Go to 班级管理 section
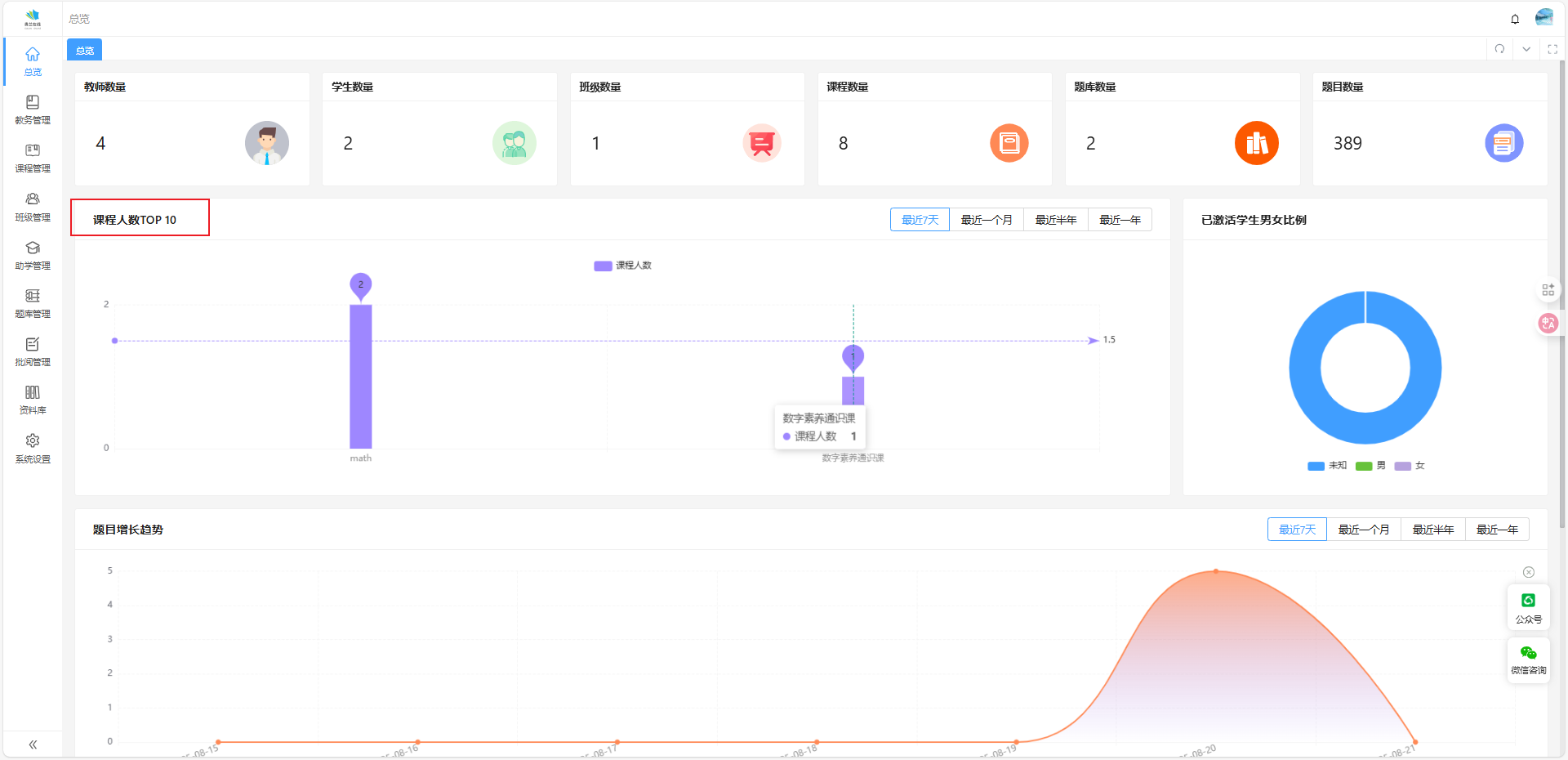The height and width of the screenshot is (760, 1568). click(x=33, y=207)
